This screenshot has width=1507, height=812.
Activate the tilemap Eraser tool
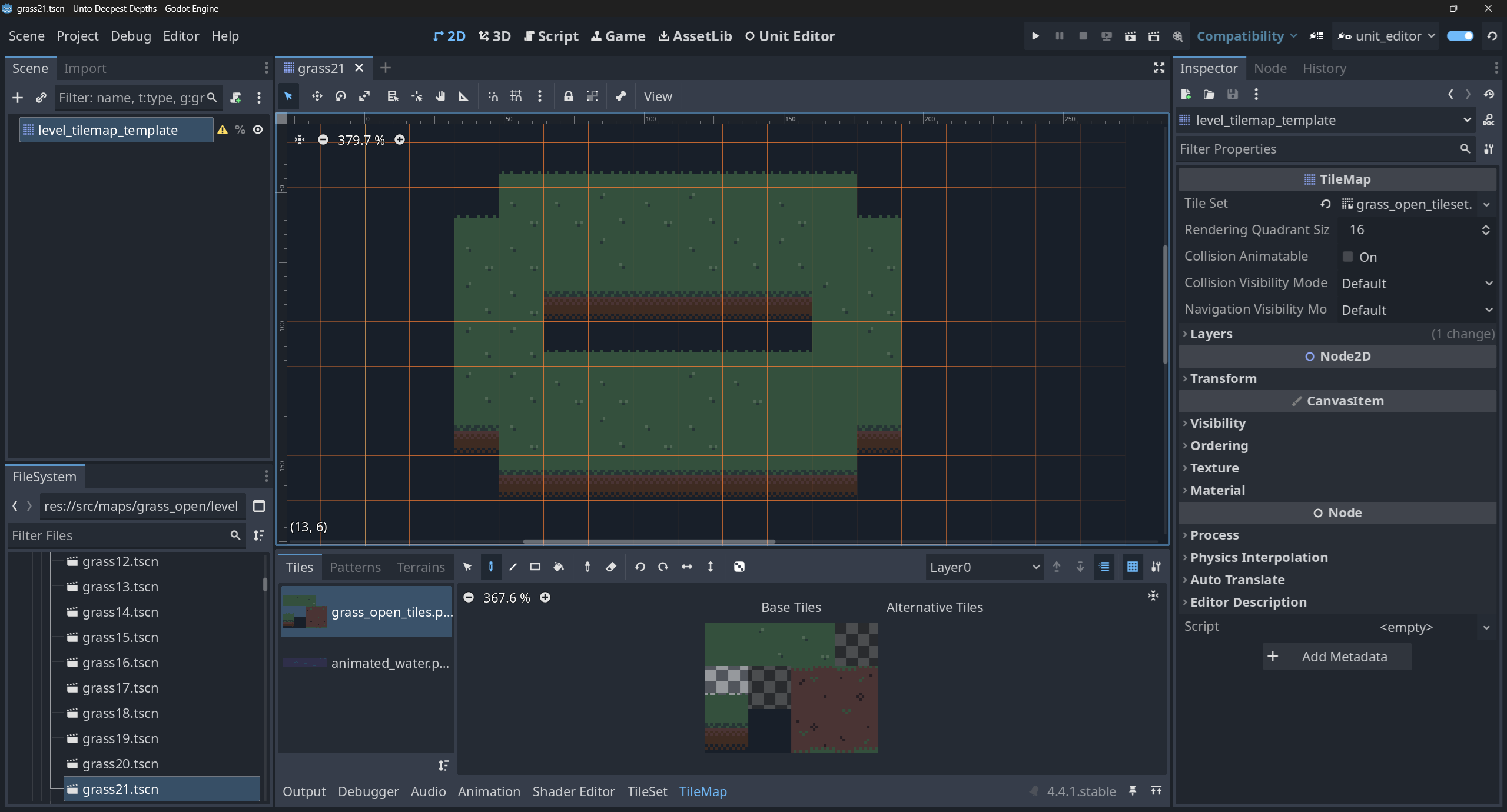(610, 567)
